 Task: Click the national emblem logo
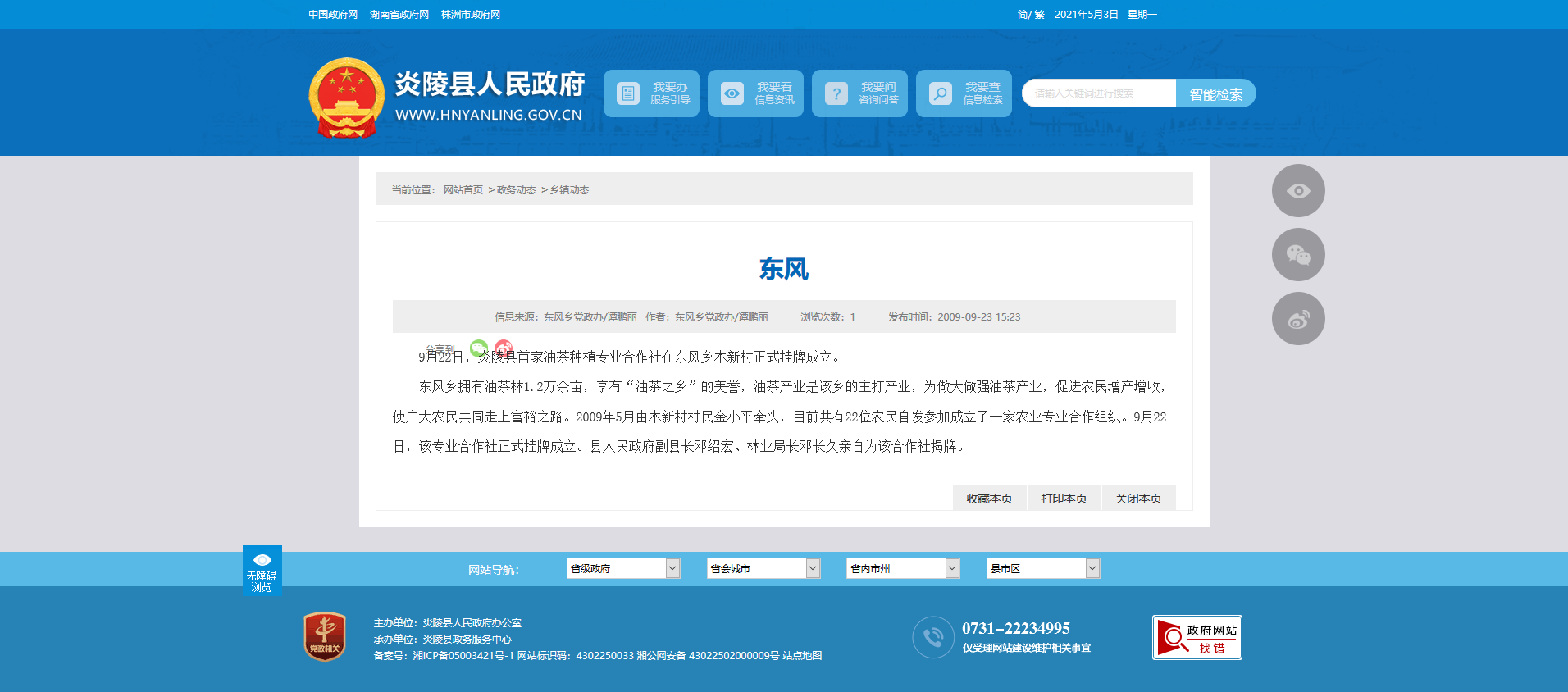click(346, 98)
